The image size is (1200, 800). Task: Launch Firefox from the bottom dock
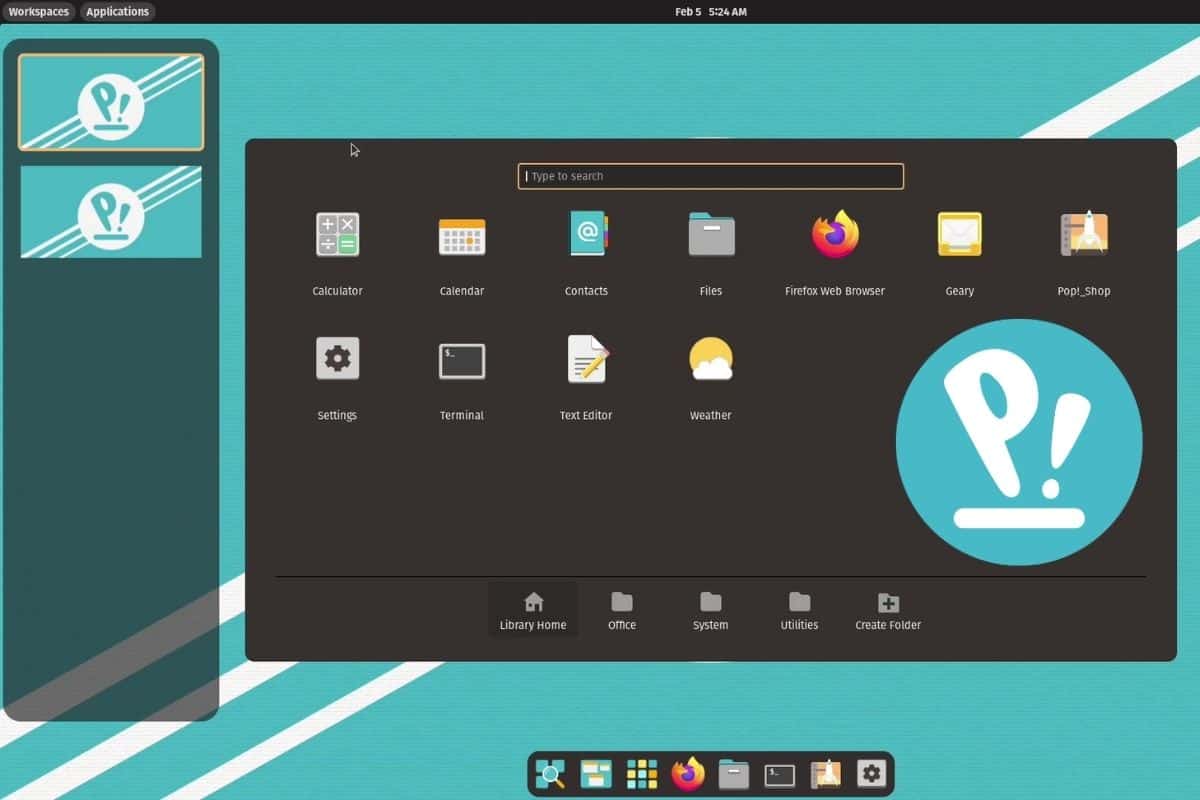click(x=687, y=773)
